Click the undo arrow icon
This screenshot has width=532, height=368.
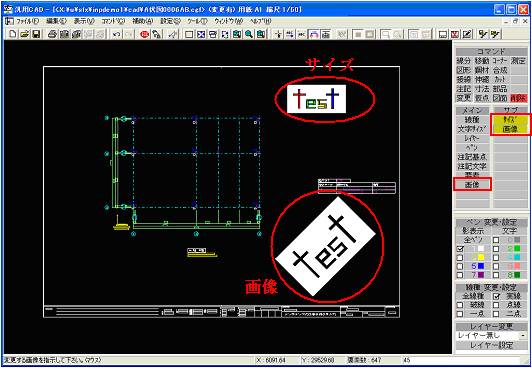(116, 34)
